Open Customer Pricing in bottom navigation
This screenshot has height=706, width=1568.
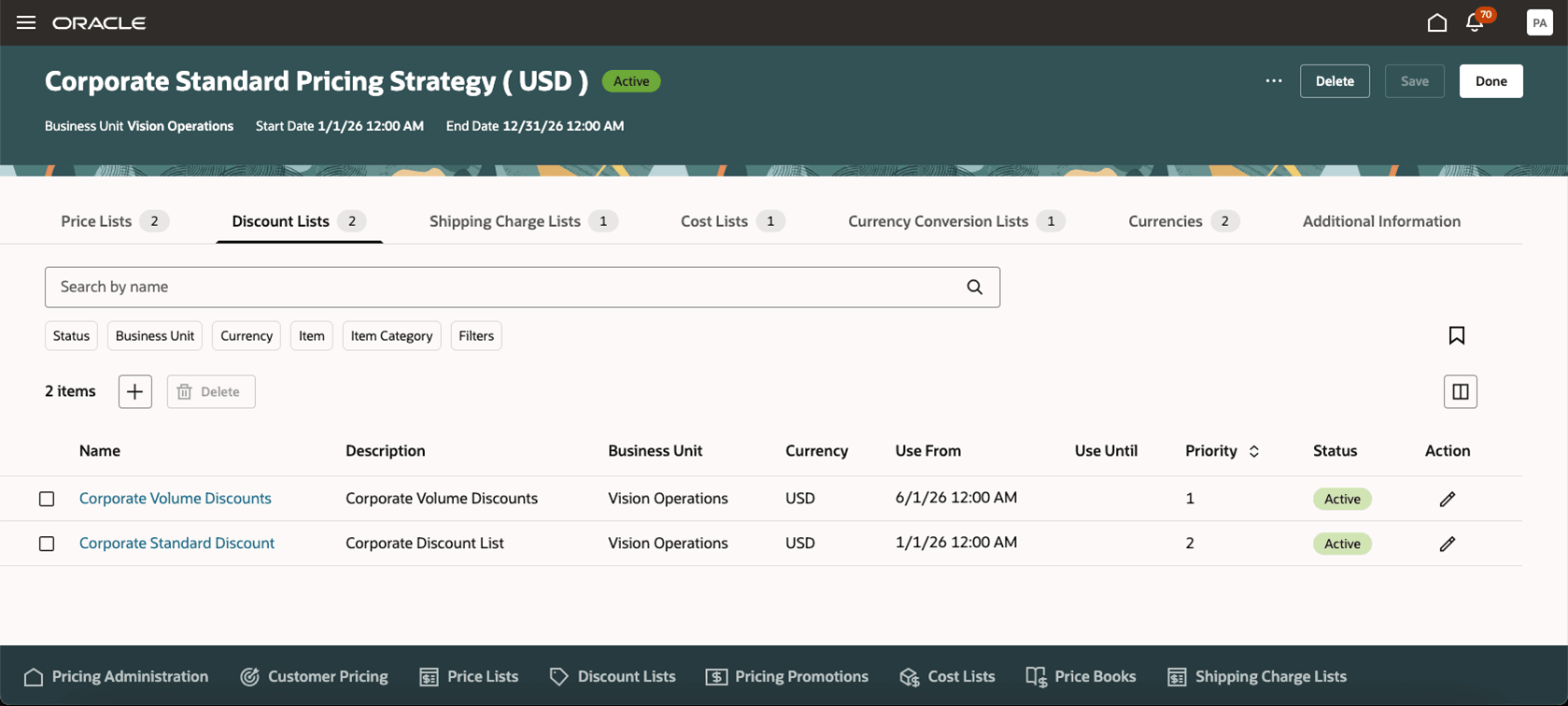pos(314,676)
